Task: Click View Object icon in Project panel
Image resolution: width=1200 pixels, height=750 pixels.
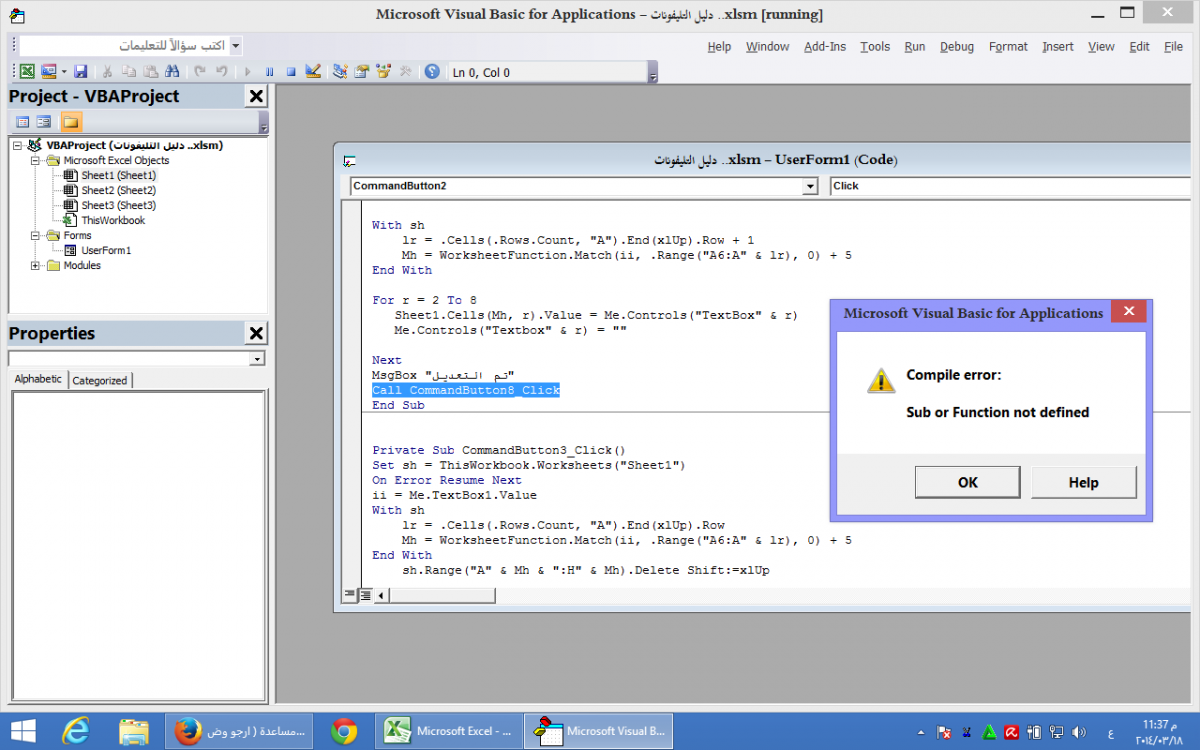Action: [44, 122]
